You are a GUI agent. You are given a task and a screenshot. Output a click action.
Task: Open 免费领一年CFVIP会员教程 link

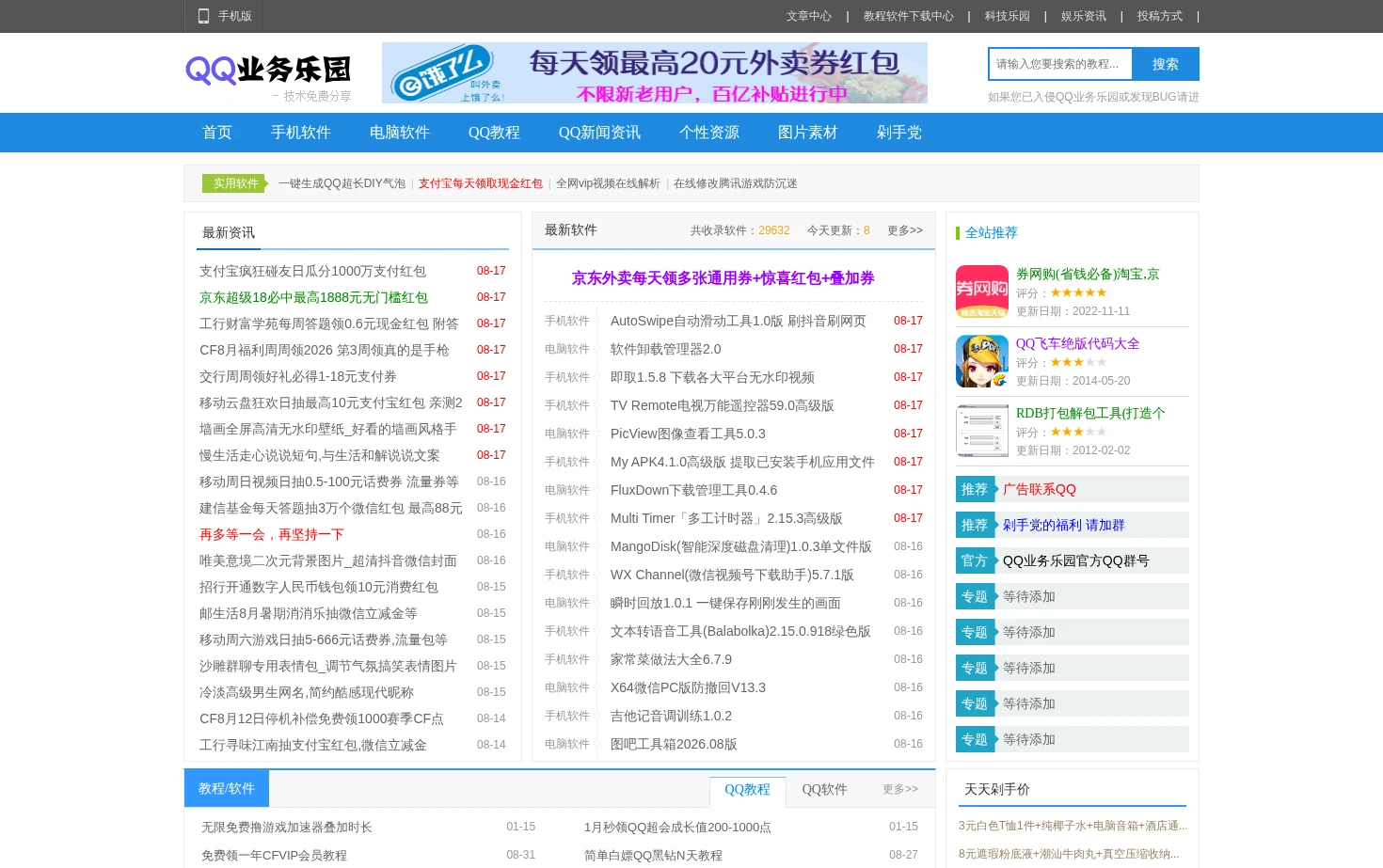(x=274, y=856)
